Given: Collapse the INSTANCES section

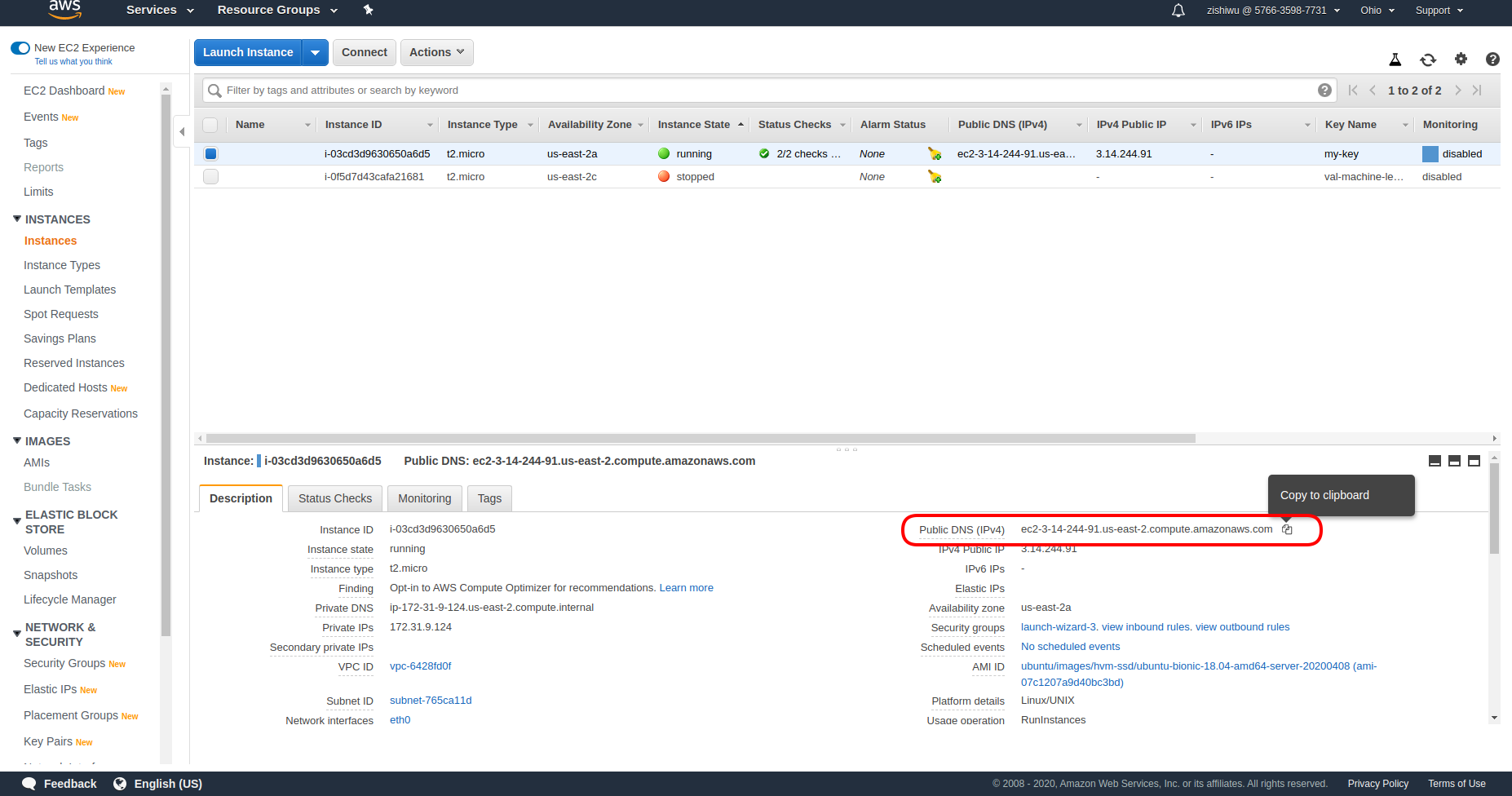Looking at the screenshot, I should 17,219.
